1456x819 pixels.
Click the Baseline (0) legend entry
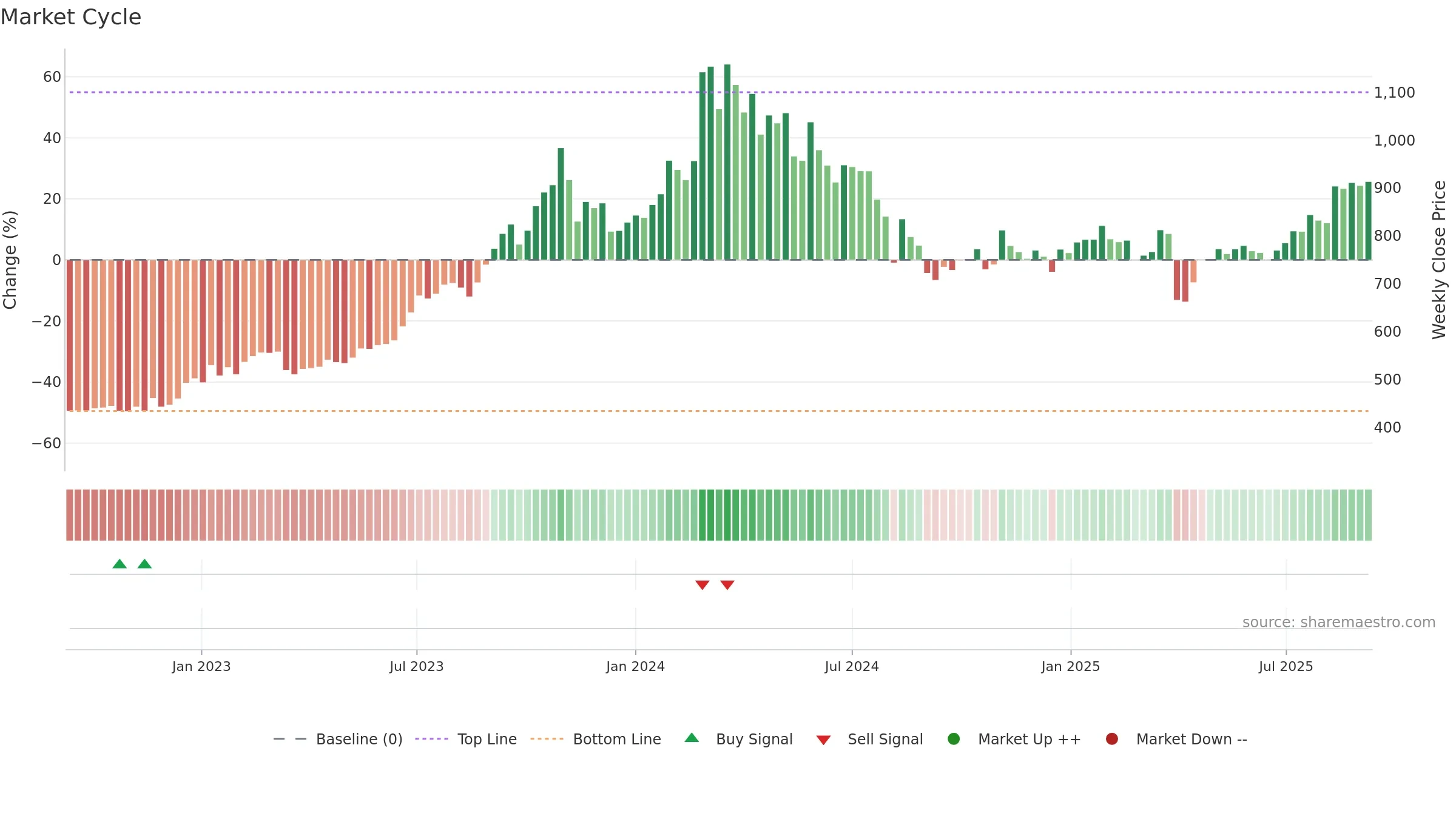[x=338, y=739]
